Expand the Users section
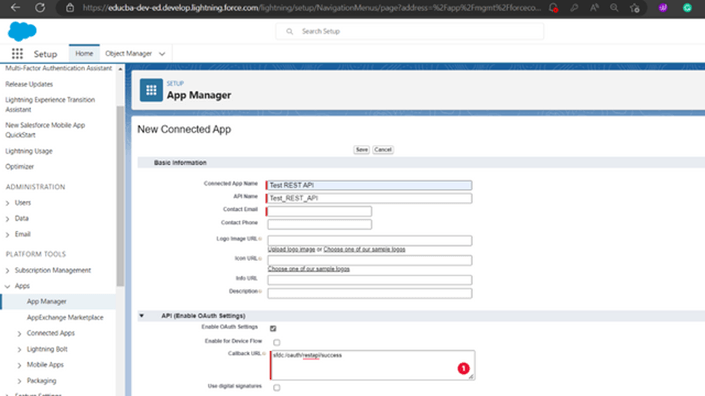Screen dimensions: 705x396 coord(7,203)
